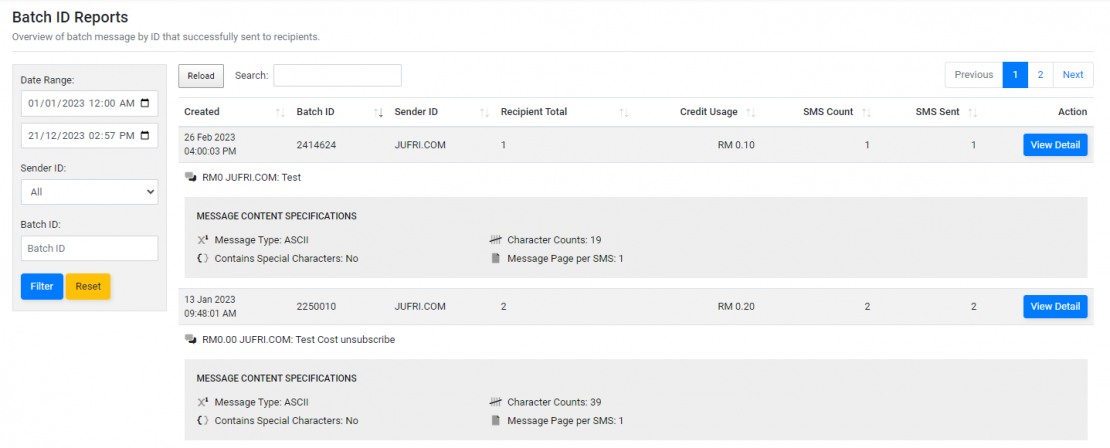Reload the batch report table
Screen dimensions: 1110x448
coord(201,76)
